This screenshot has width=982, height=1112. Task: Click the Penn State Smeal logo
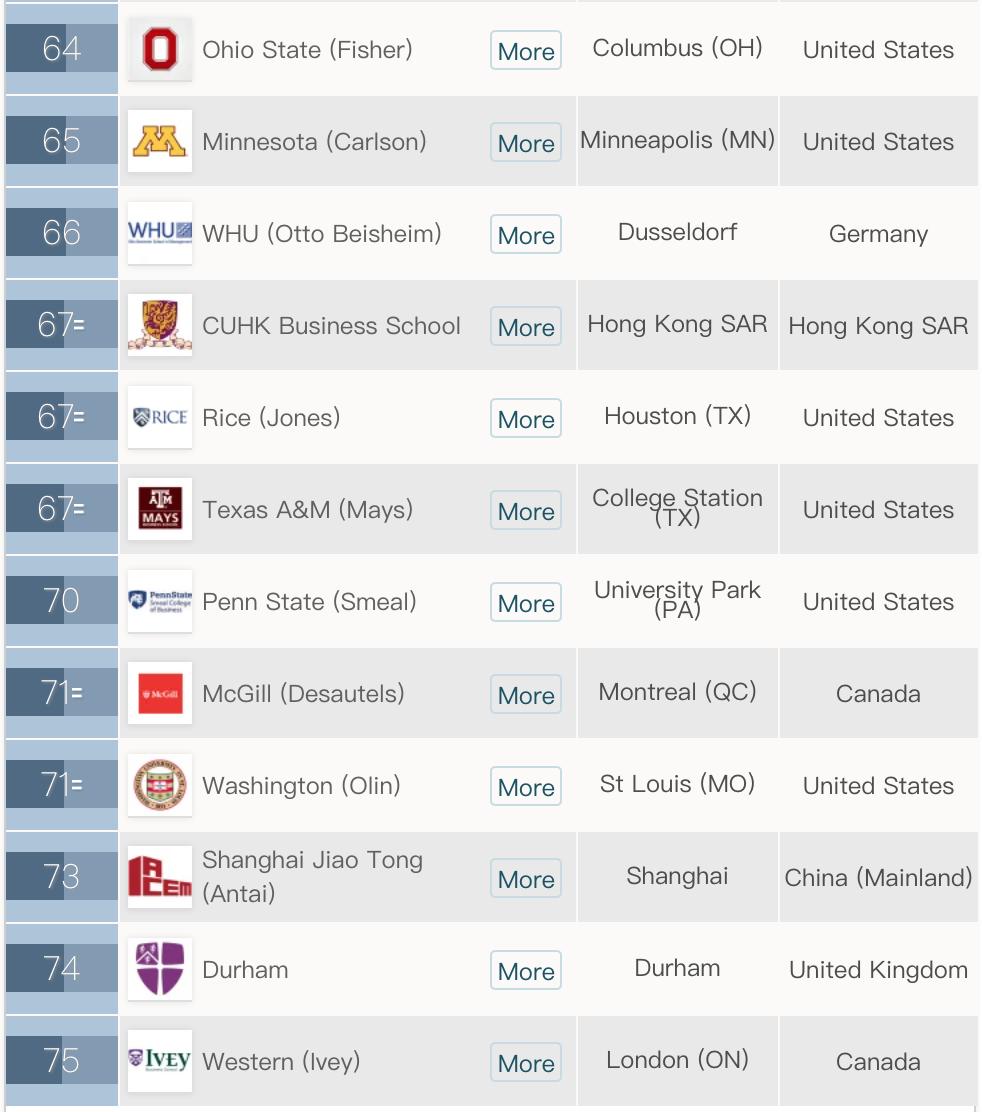pos(160,601)
